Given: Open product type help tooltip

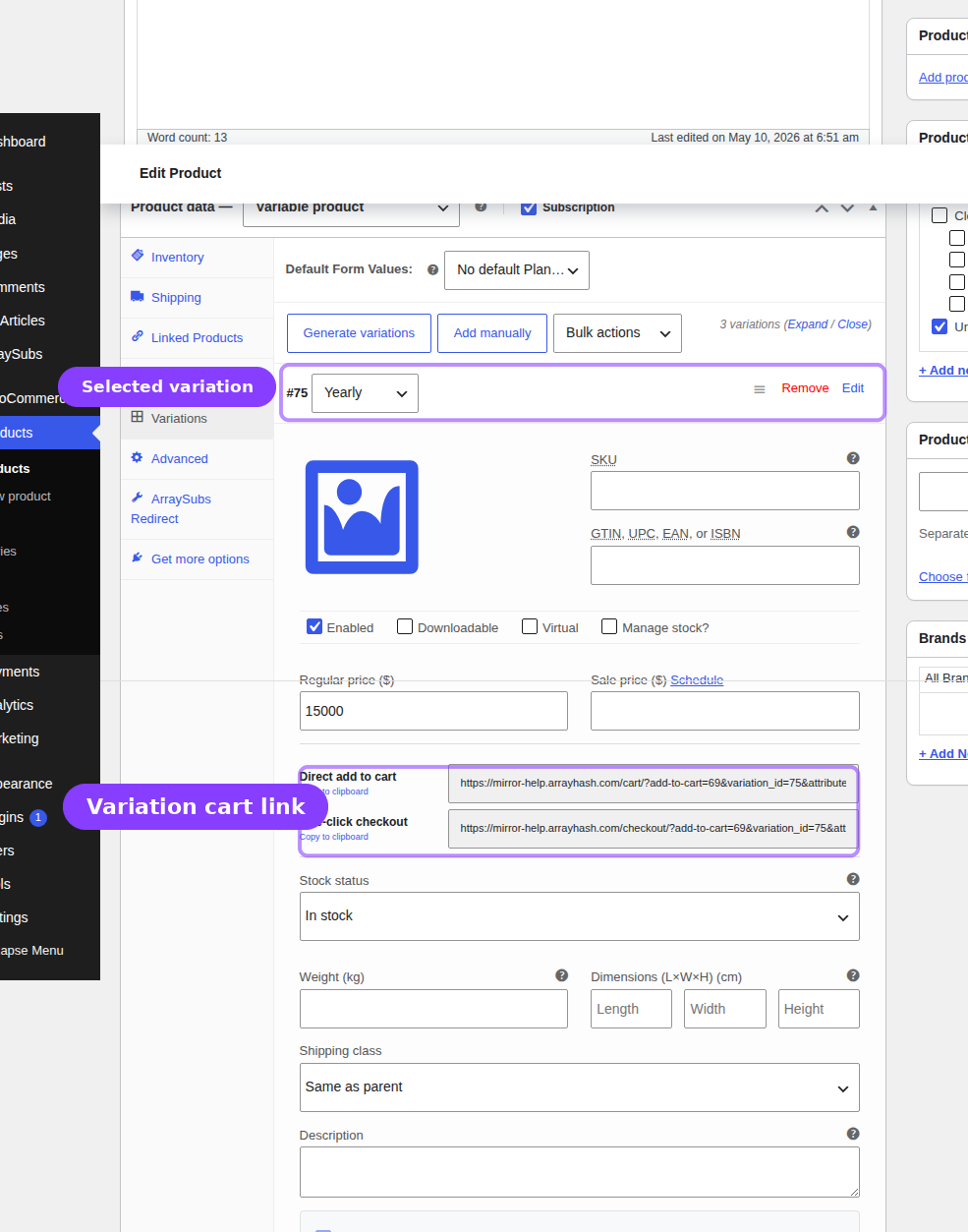Looking at the screenshot, I should (x=481, y=207).
